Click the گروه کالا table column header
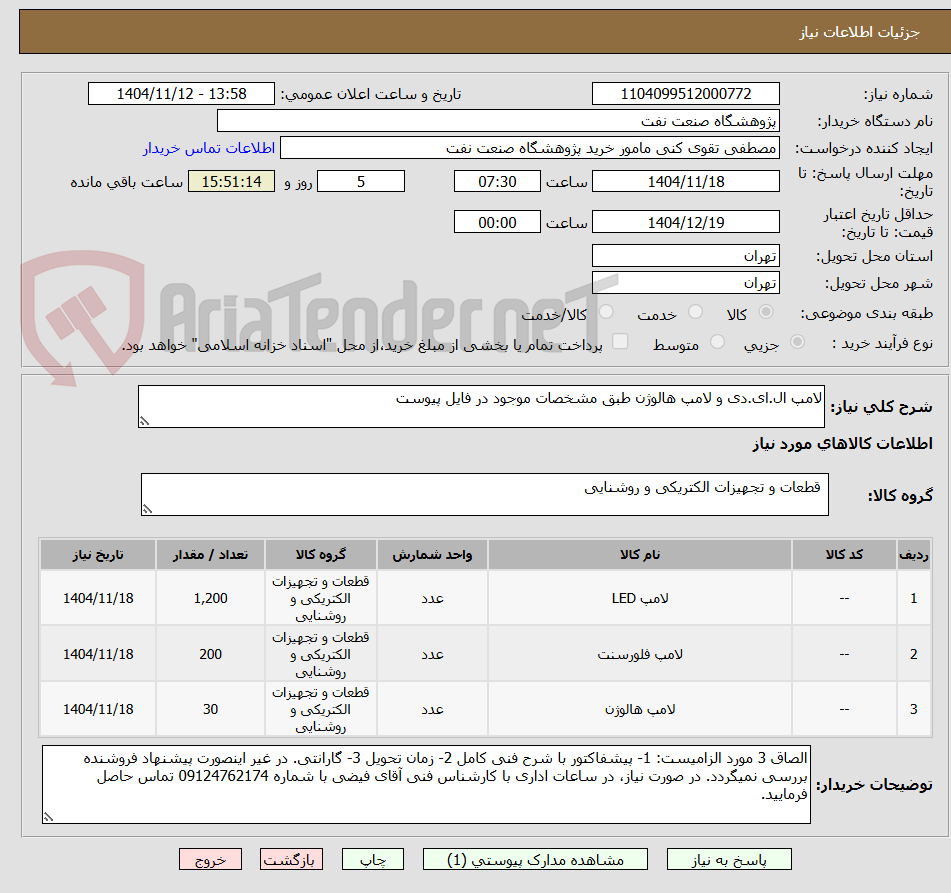Image resolution: width=951 pixels, height=893 pixels. pyautogui.click(x=321, y=554)
